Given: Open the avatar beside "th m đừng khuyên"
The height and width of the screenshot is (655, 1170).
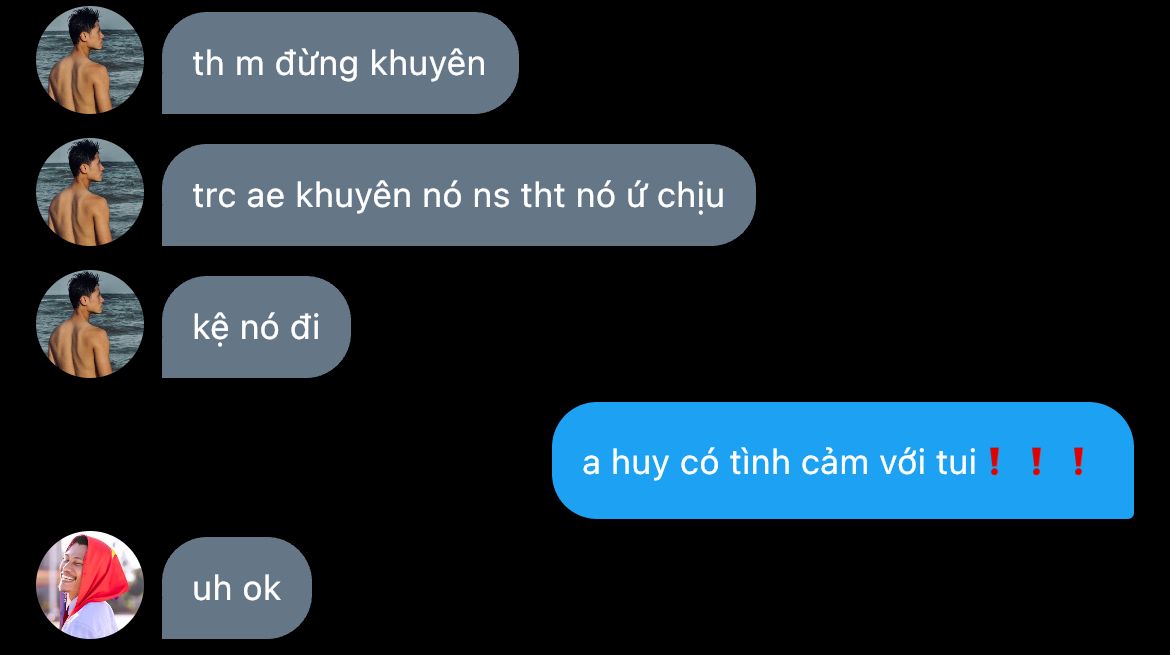Looking at the screenshot, I should pyautogui.click(x=90, y=60).
